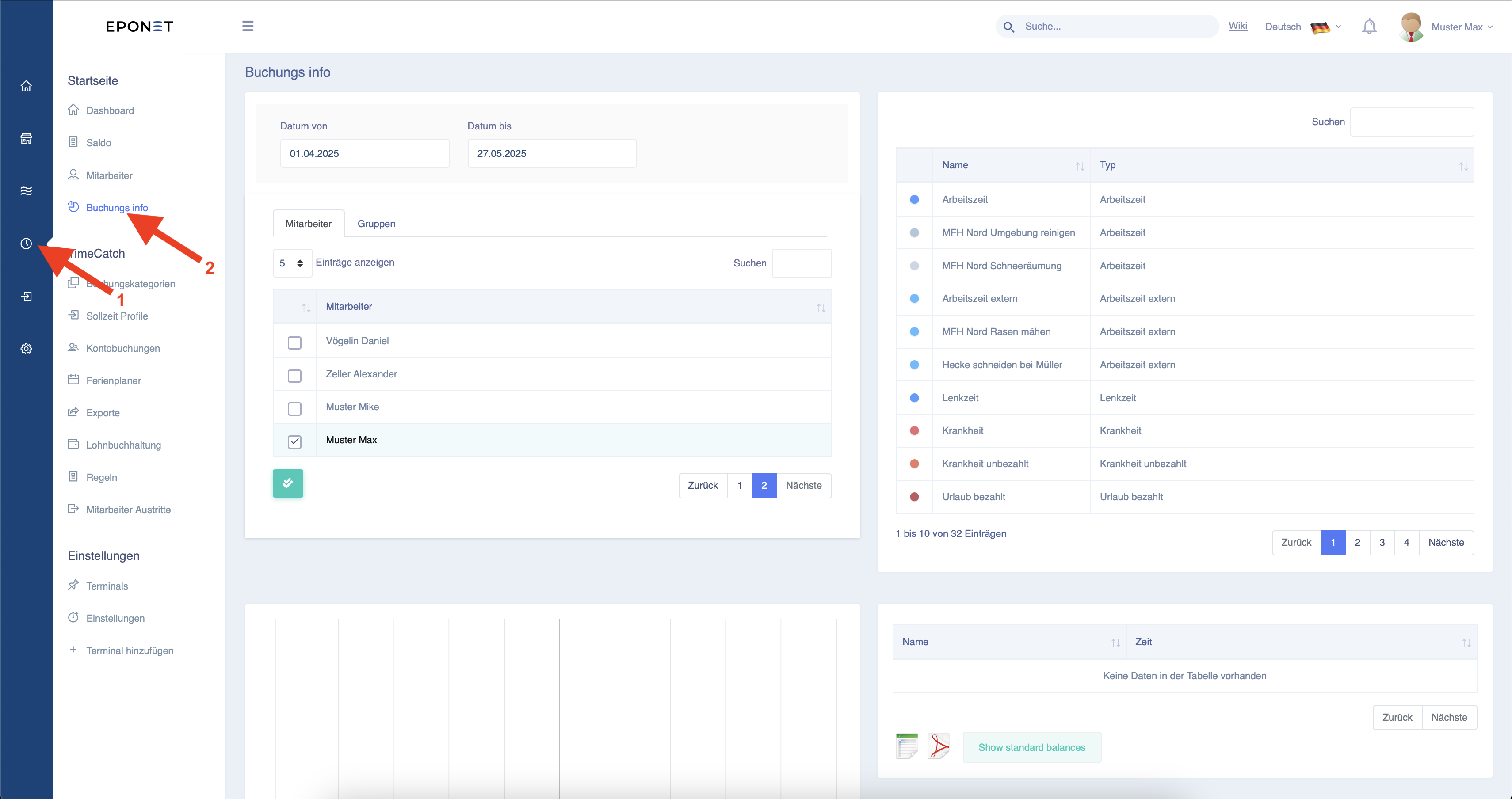Tick the Zeller Alexander checkbox

click(294, 376)
